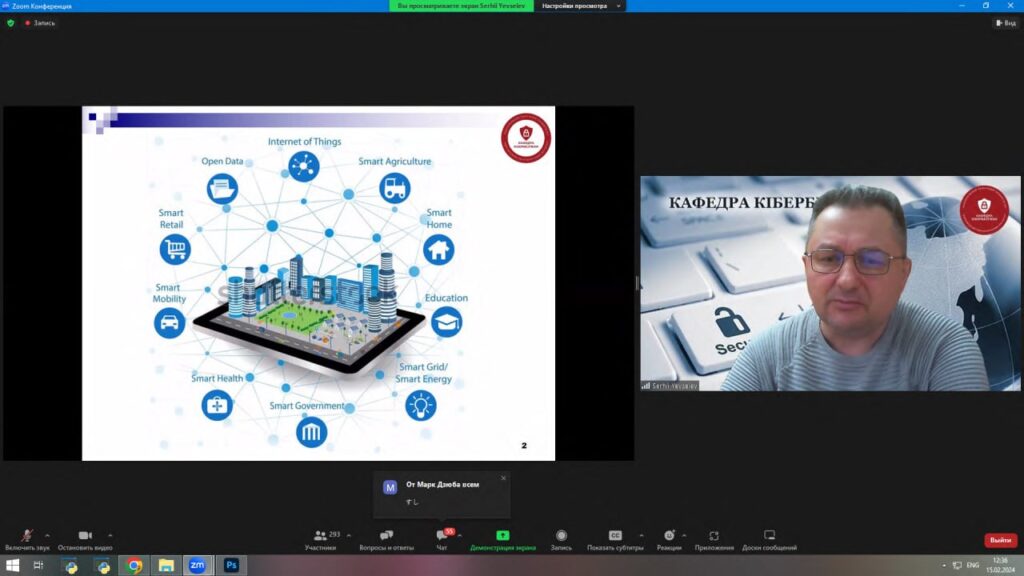This screenshot has height=576, width=1024.
Task: Open Вопросы и ответы Q&A panel
Action: coord(386,537)
